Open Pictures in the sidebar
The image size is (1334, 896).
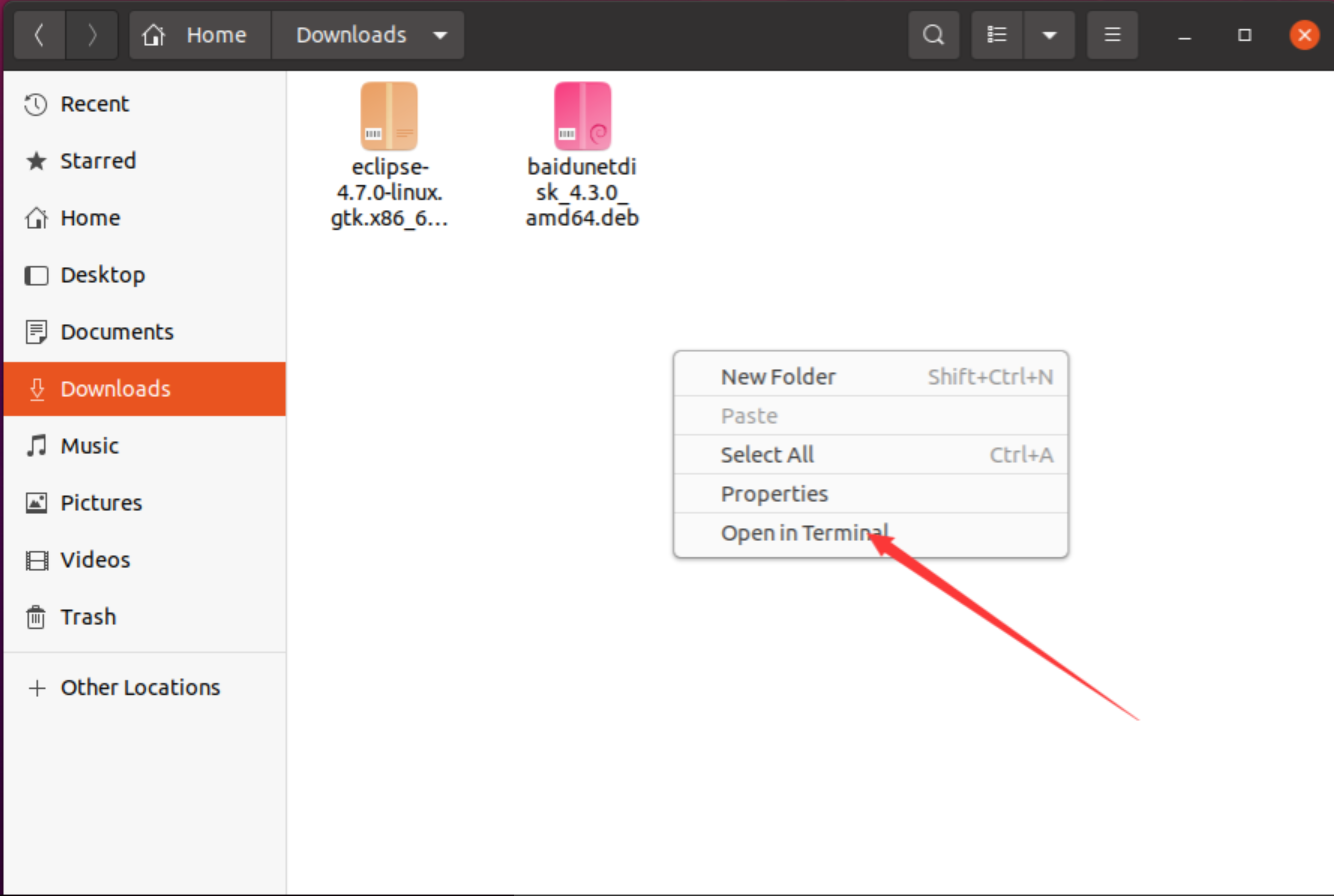click(x=144, y=503)
